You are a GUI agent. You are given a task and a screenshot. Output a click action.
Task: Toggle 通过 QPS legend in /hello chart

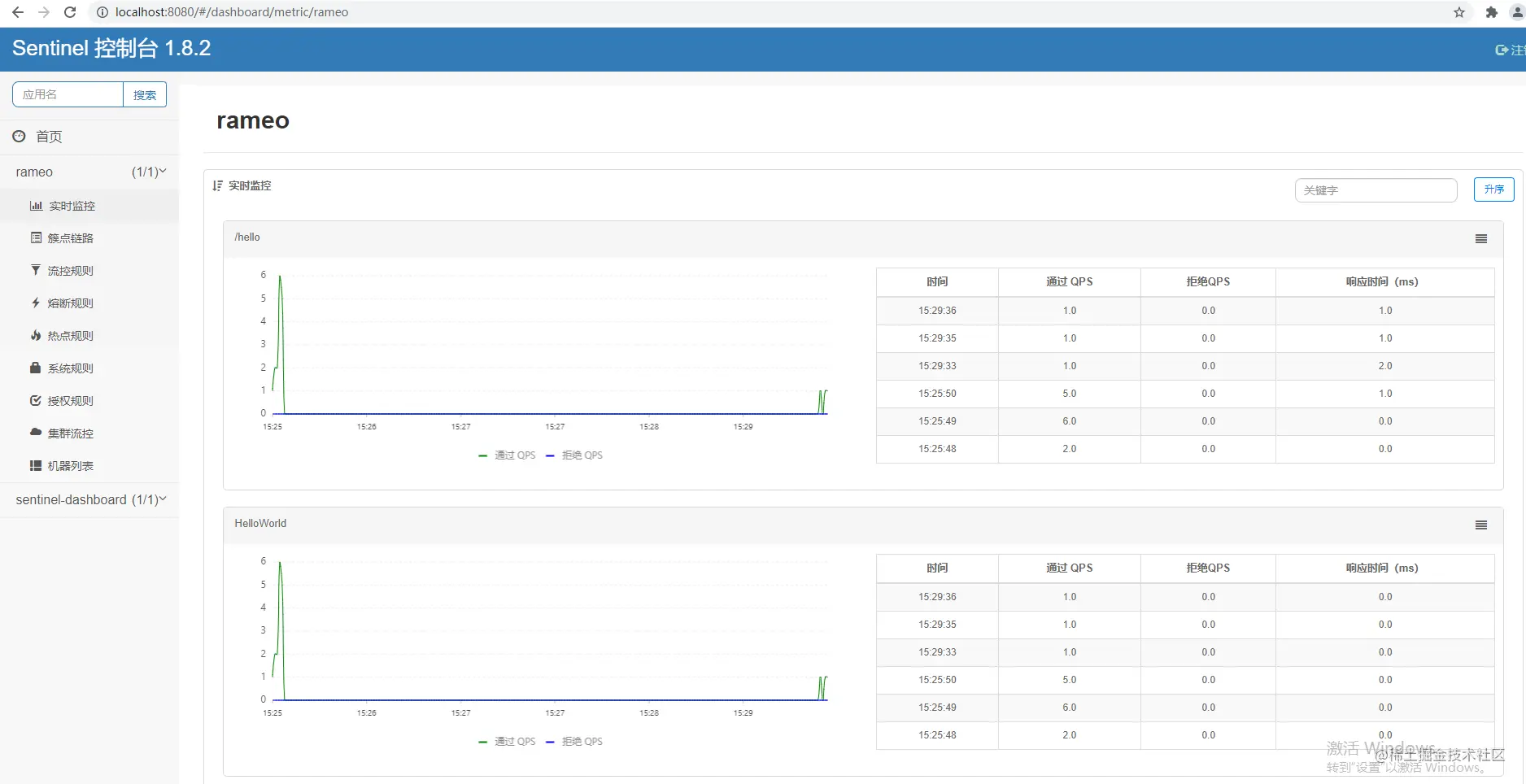pos(508,455)
